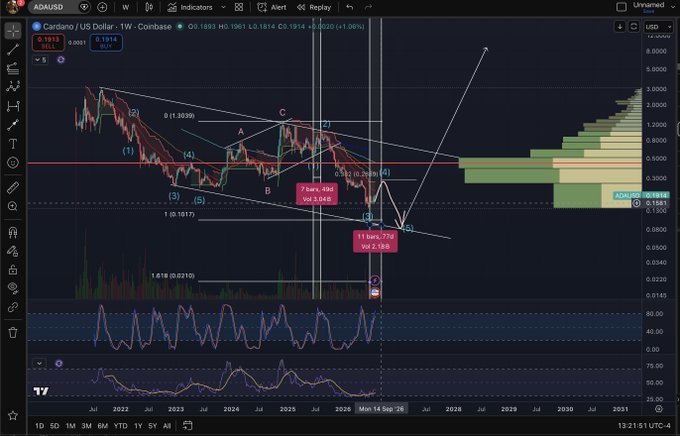Undo the last chart action

tap(350, 7)
